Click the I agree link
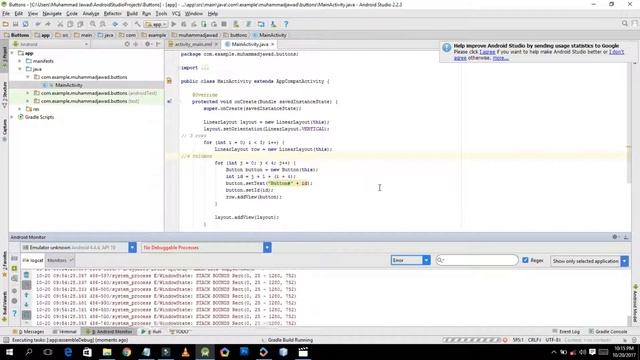 pos(487,52)
